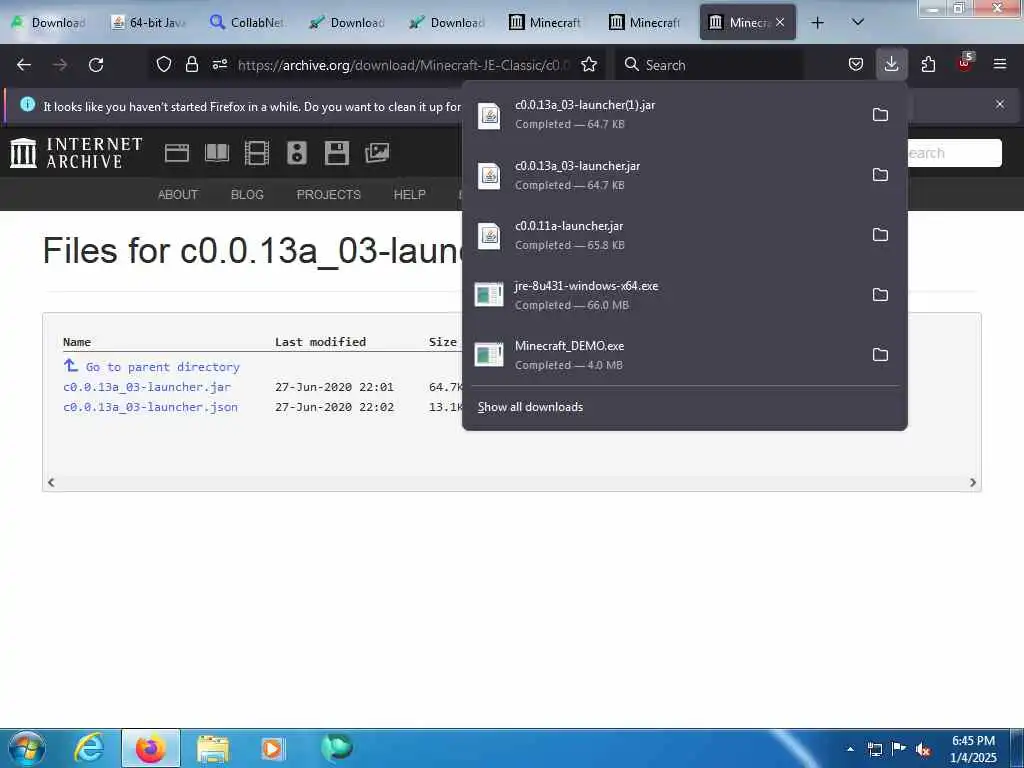Click the Internet Archive search field
Image resolution: width=1024 pixels, height=768 pixels.
pos(953,153)
